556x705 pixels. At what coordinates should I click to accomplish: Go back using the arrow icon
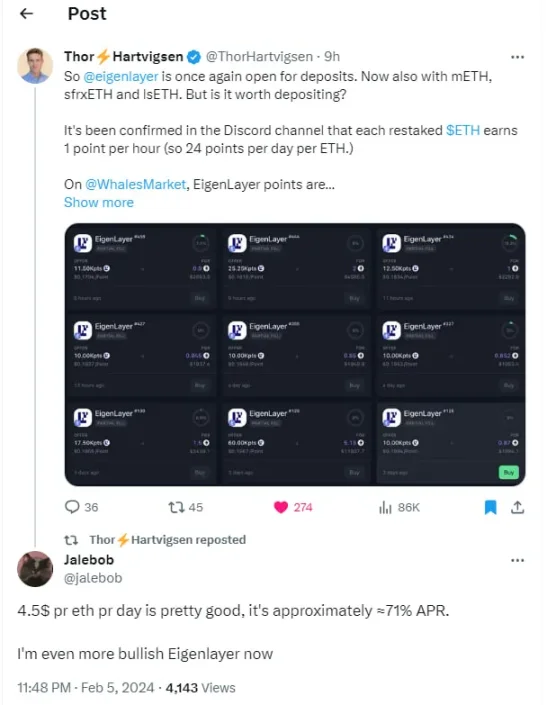coord(27,14)
